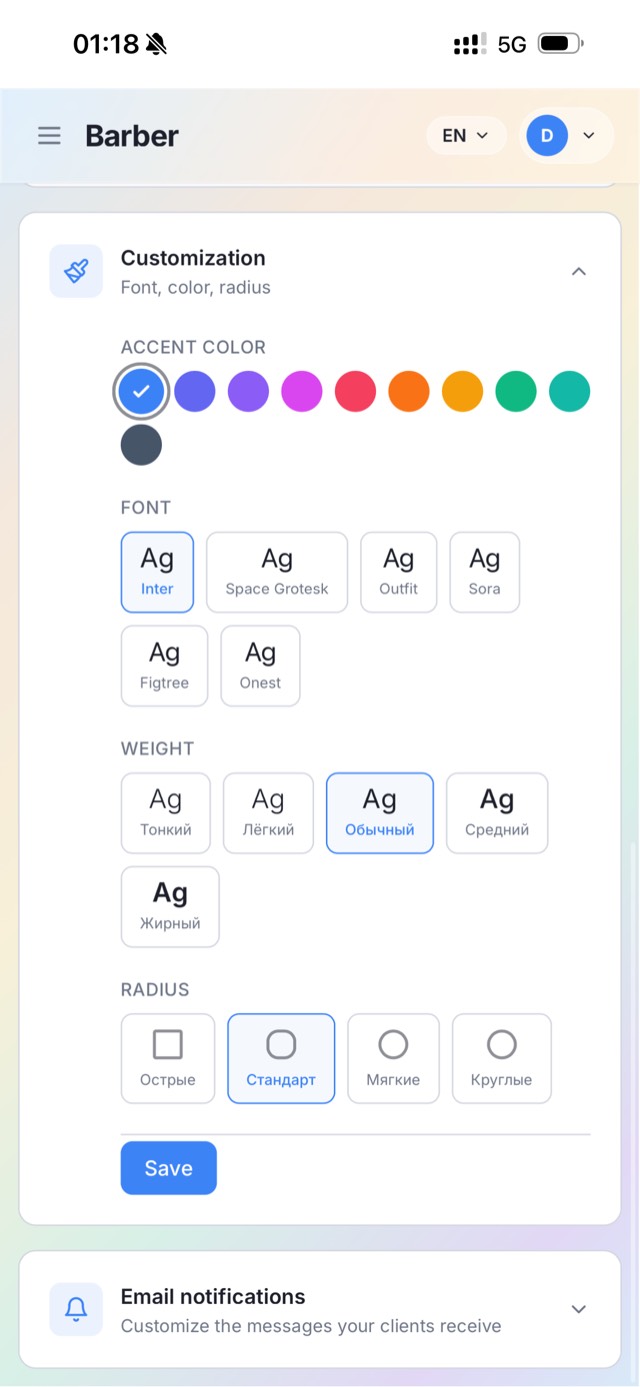Tap the blue D user avatar
Screen dimensions: 640x1387
(547, 135)
